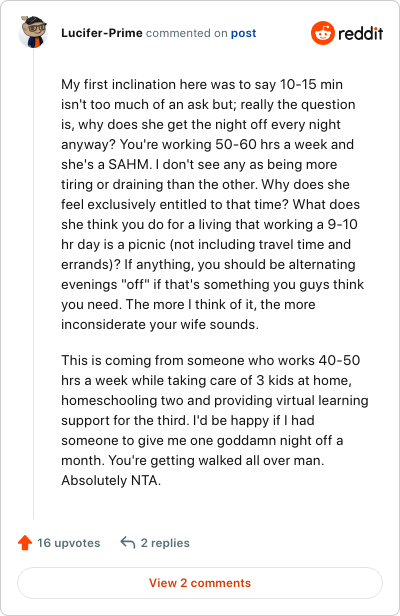This screenshot has width=400, height=616.
Task: Click the '16 upvotes' label
Action: pyautogui.click(x=69, y=543)
